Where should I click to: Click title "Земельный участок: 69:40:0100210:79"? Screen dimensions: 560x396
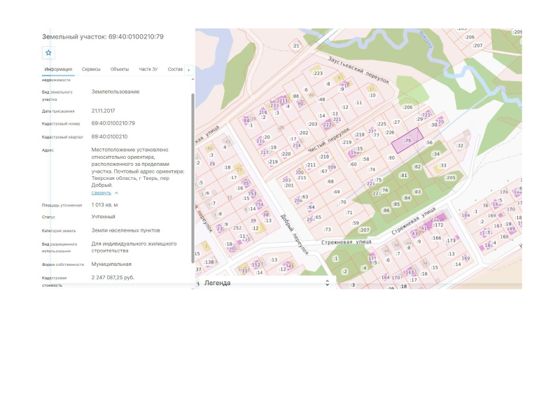tap(102, 37)
